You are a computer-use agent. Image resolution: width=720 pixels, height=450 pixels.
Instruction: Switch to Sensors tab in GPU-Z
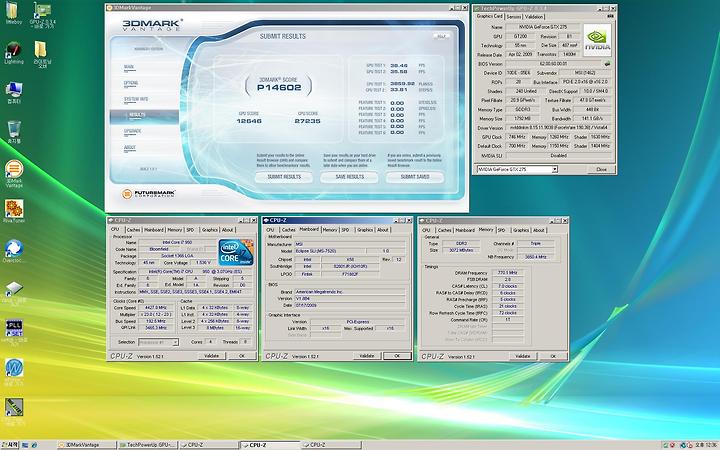513,17
